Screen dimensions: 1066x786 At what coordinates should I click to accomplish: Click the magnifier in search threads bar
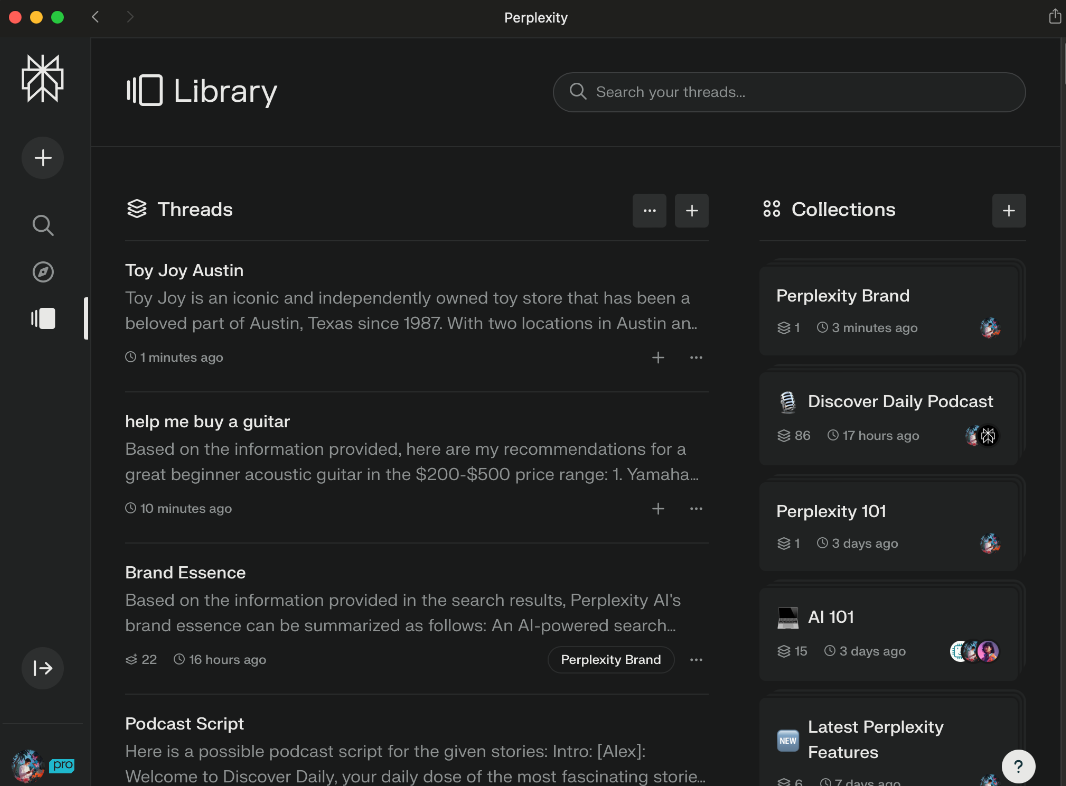pos(578,92)
